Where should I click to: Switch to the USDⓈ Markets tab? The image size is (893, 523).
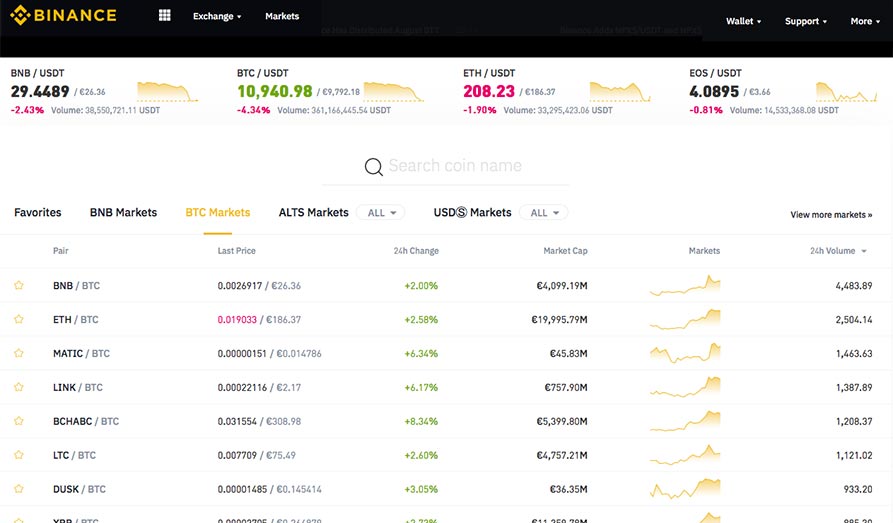(473, 213)
